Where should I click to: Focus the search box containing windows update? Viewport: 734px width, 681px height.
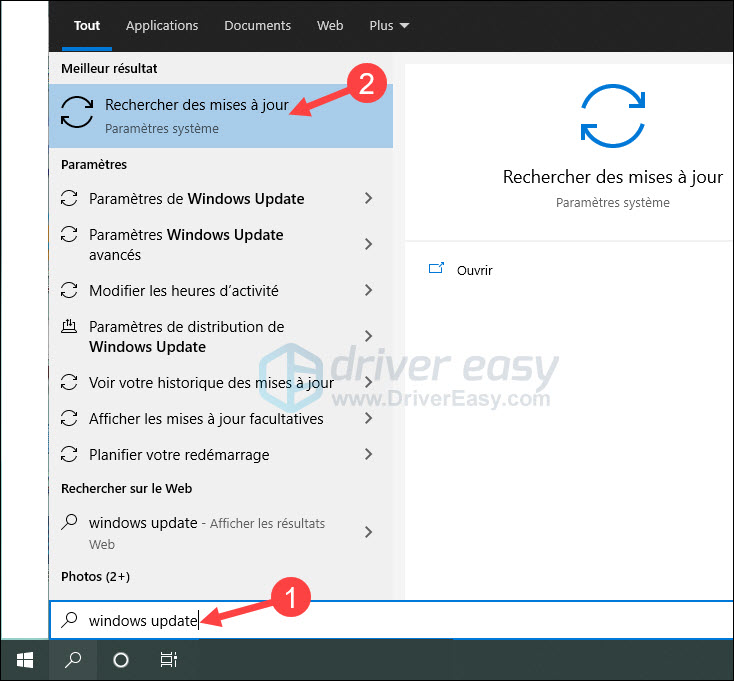tap(391, 620)
